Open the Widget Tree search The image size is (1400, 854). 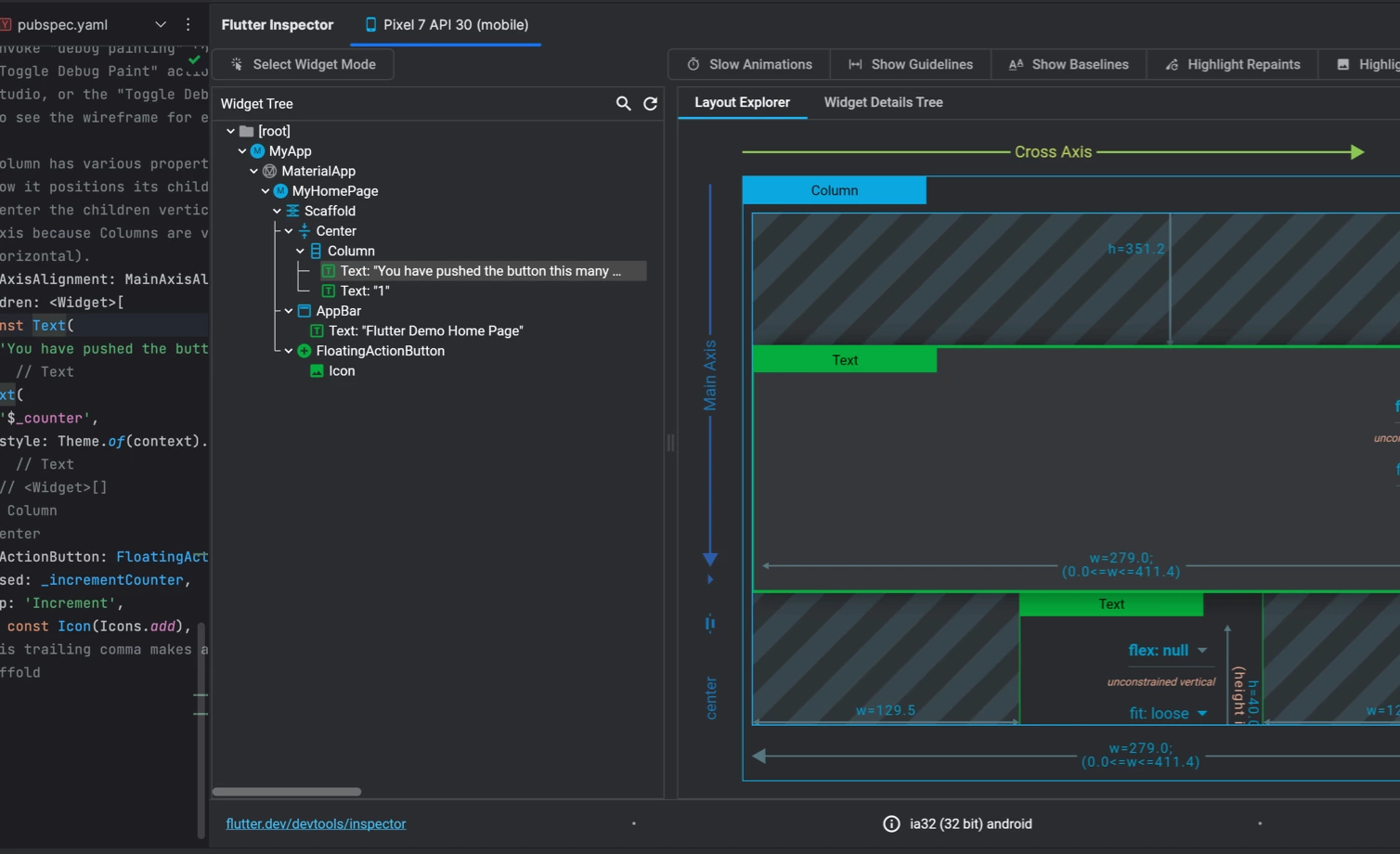point(624,103)
